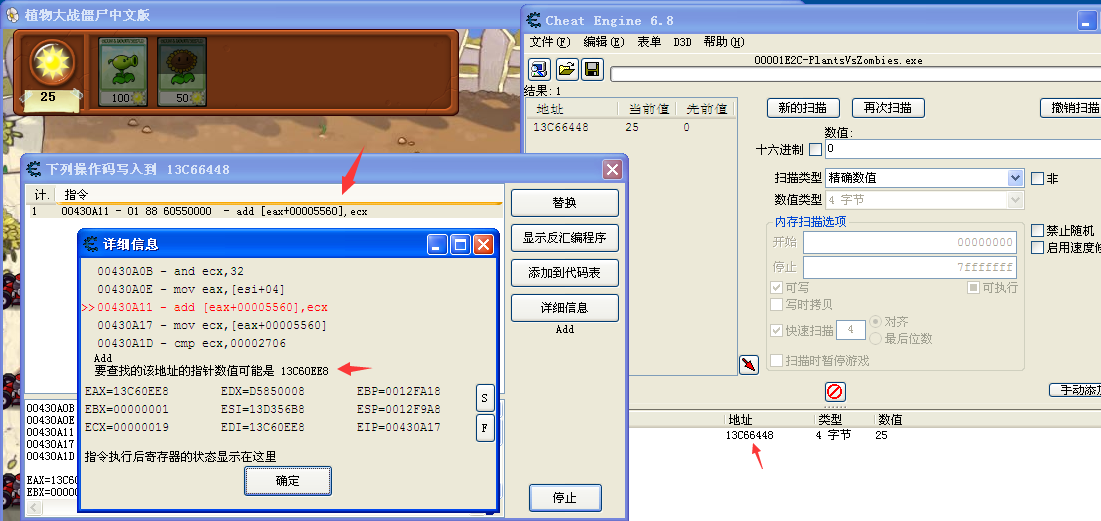Image resolution: width=1101 pixels, height=521 pixels.
Task: Click the open file folder icon
Action: click(567, 69)
